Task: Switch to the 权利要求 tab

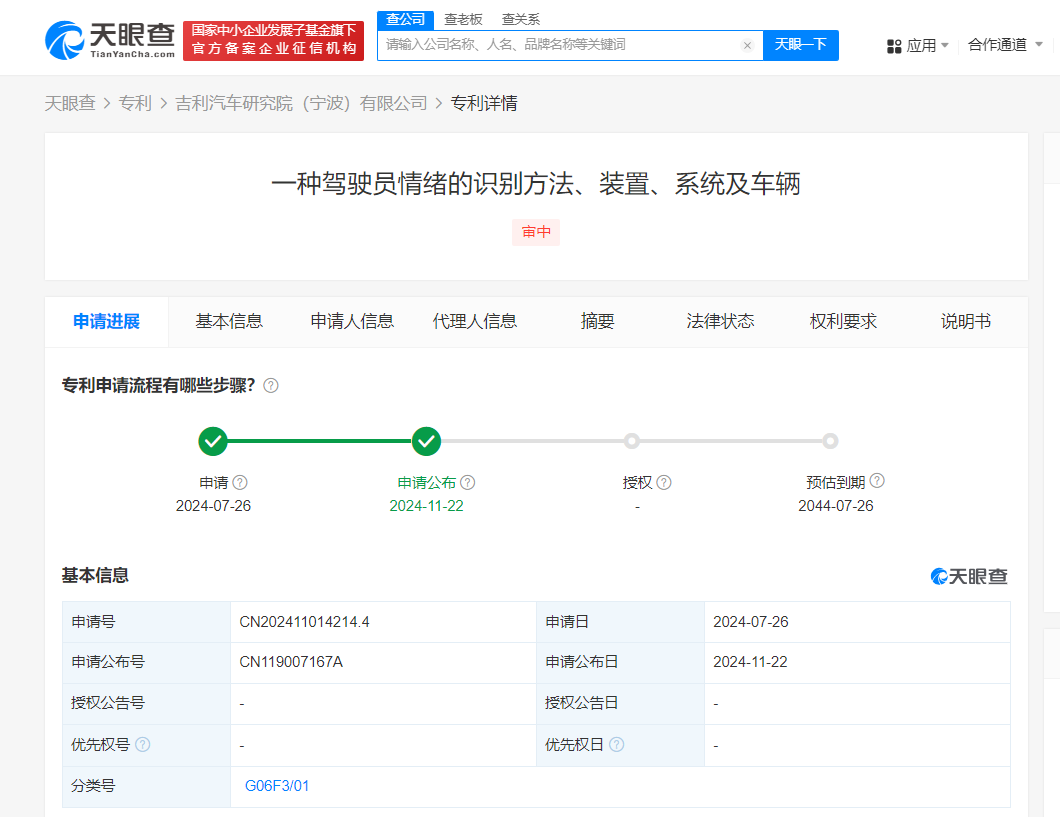Action: tap(843, 321)
